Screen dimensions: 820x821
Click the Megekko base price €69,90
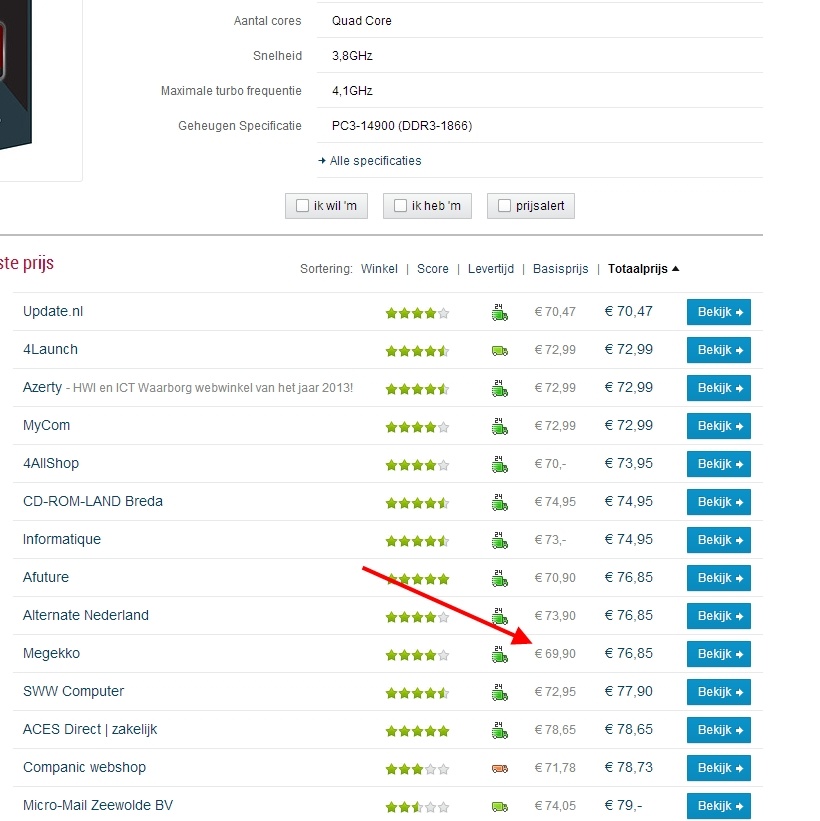(555, 653)
